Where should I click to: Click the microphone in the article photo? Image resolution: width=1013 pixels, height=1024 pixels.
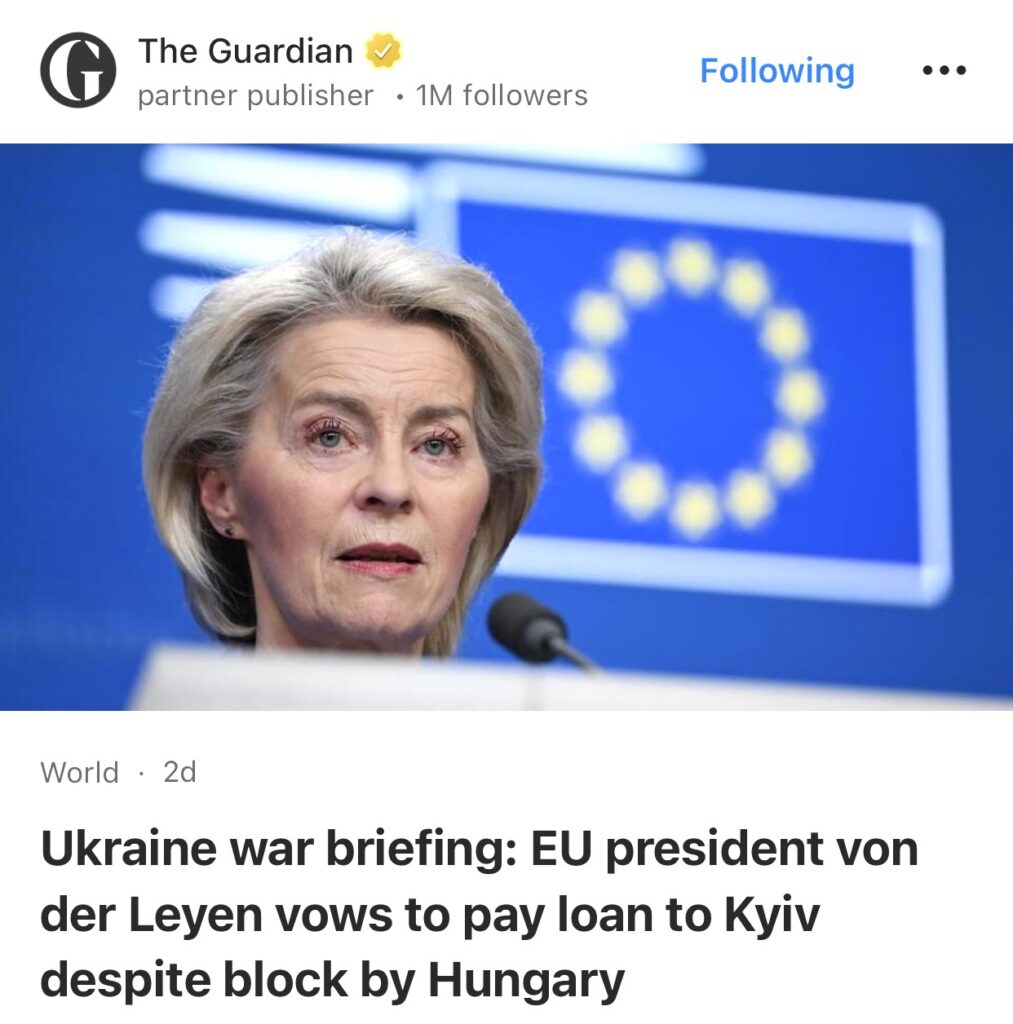(539, 632)
